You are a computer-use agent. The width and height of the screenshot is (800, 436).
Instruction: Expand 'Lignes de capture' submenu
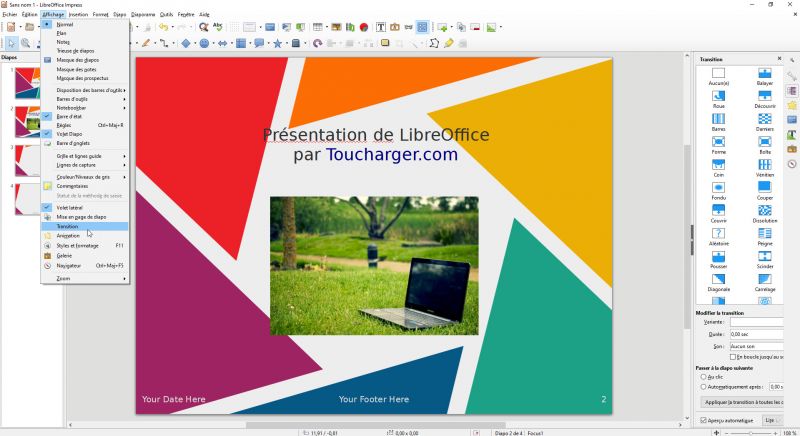pyautogui.click(x=85, y=165)
